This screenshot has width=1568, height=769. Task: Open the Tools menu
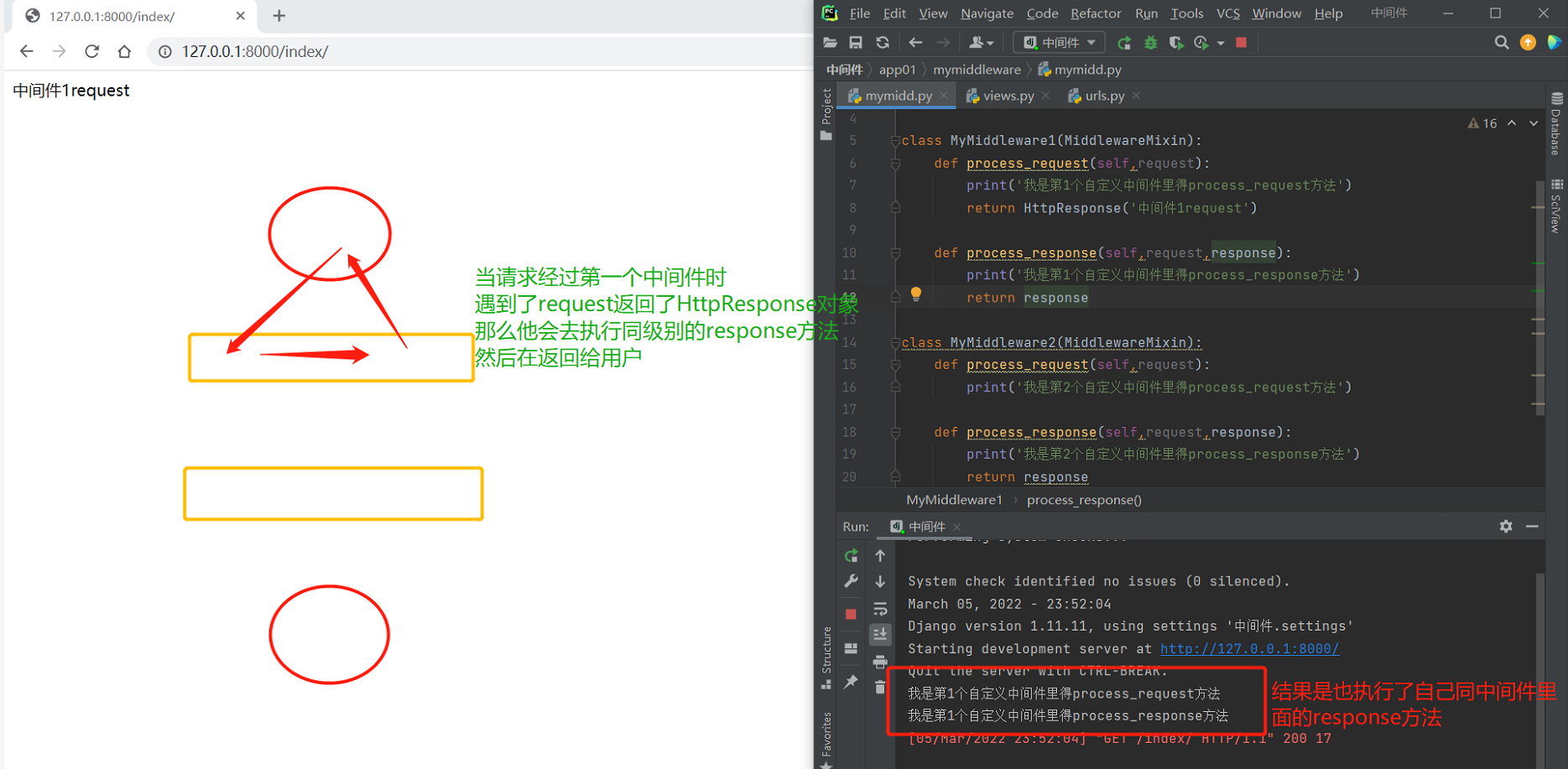pos(1186,13)
